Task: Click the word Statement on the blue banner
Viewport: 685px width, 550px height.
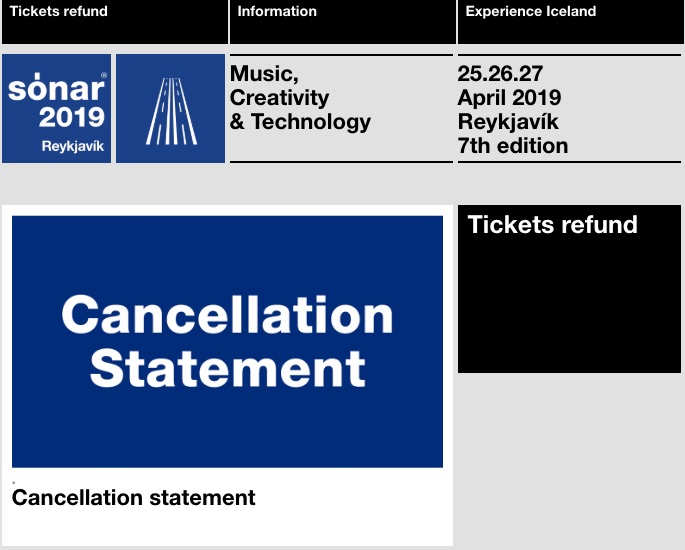Action: [227, 370]
